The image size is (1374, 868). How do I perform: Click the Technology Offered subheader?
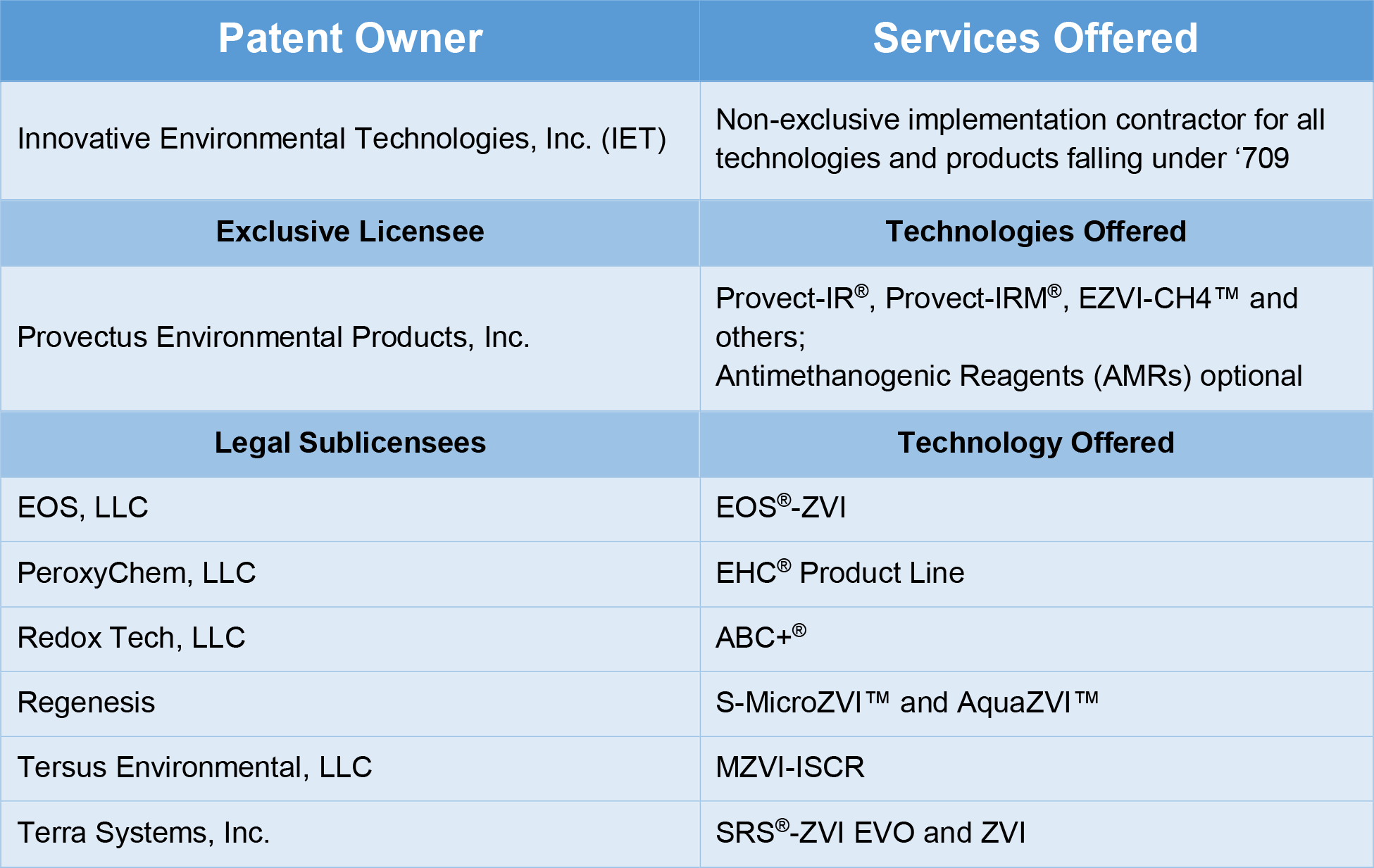pyautogui.click(x=1035, y=443)
